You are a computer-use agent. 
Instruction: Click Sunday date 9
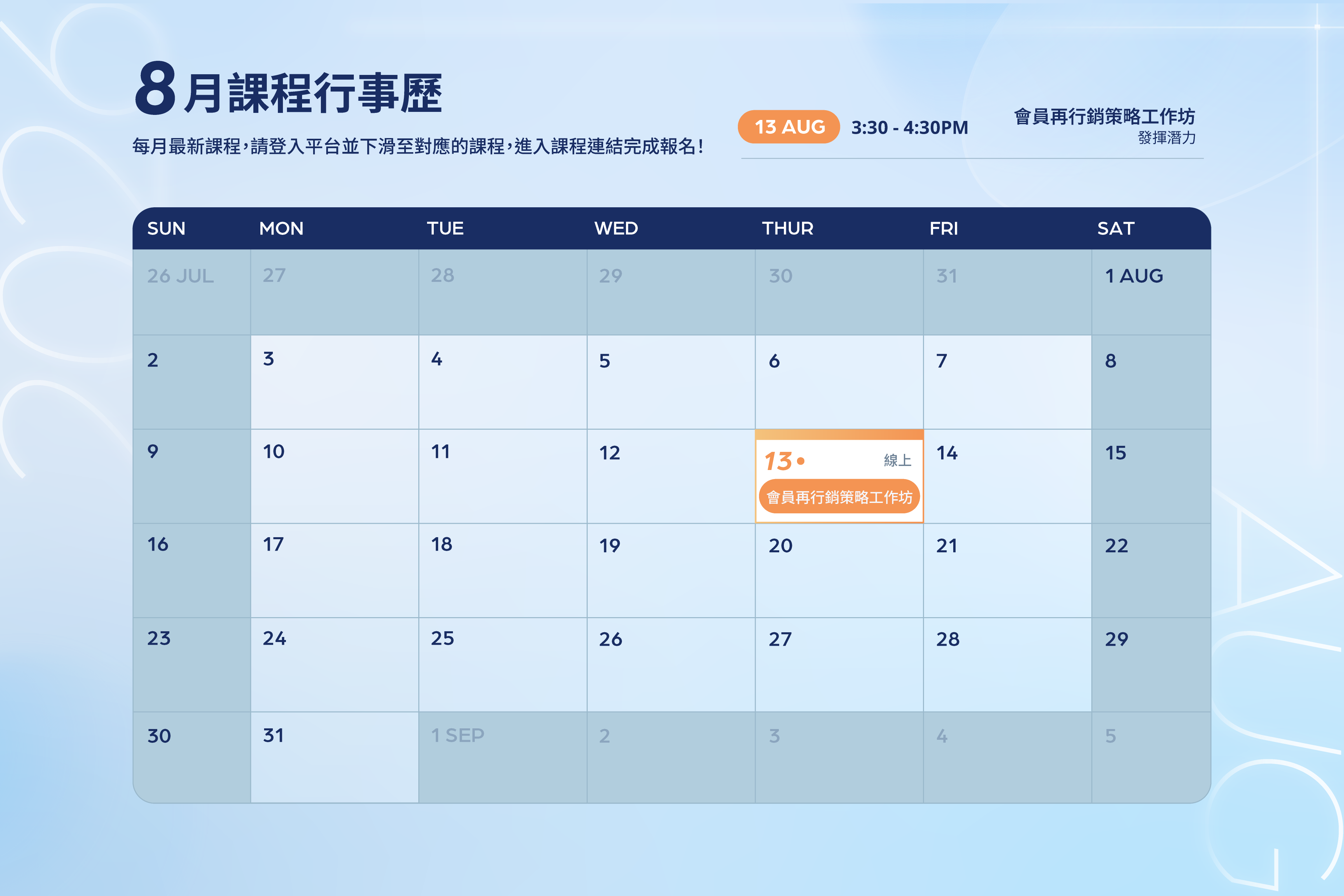(x=153, y=452)
